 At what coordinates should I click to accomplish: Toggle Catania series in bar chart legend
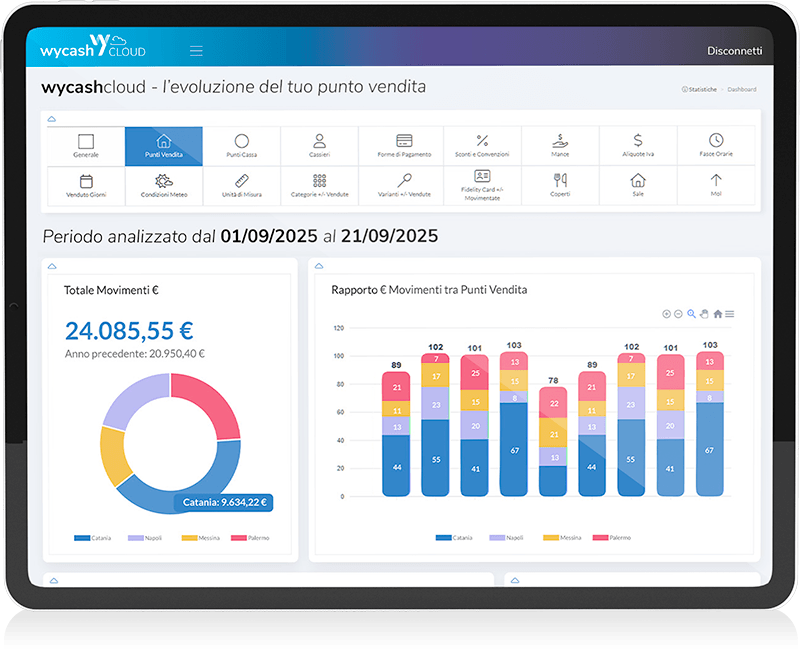click(x=454, y=537)
